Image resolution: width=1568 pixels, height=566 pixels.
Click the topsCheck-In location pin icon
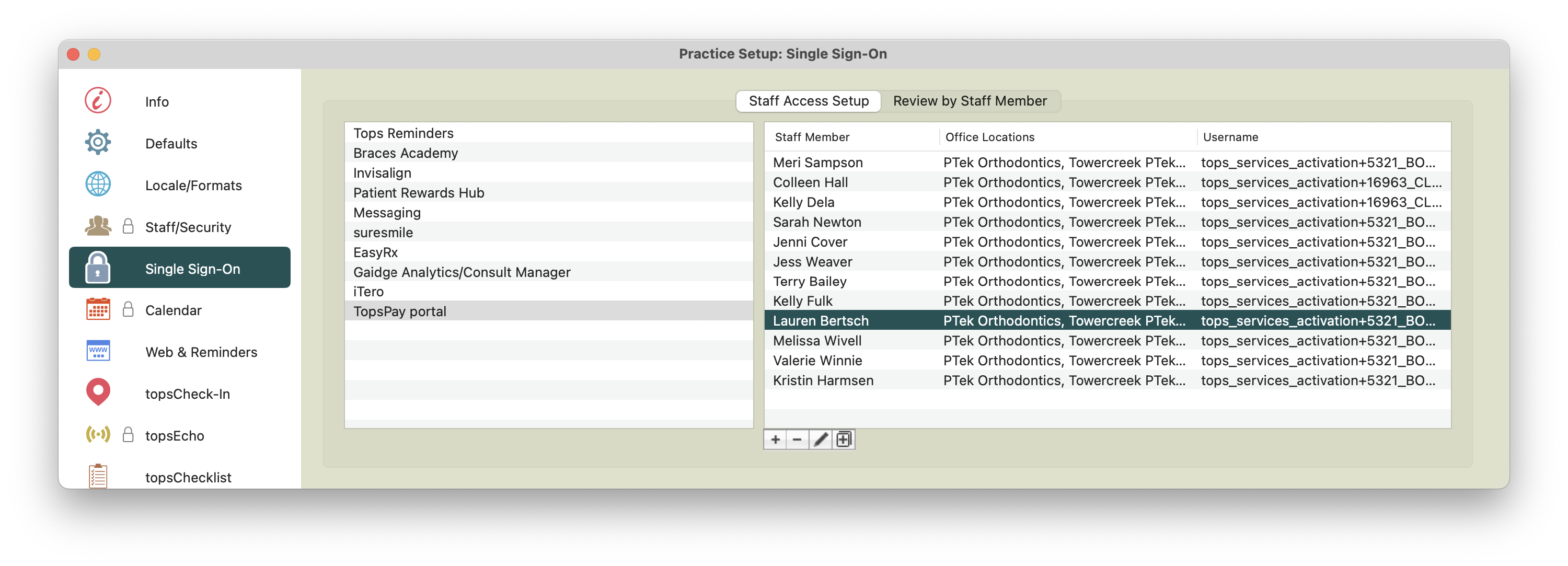click(x=97, y=392)
